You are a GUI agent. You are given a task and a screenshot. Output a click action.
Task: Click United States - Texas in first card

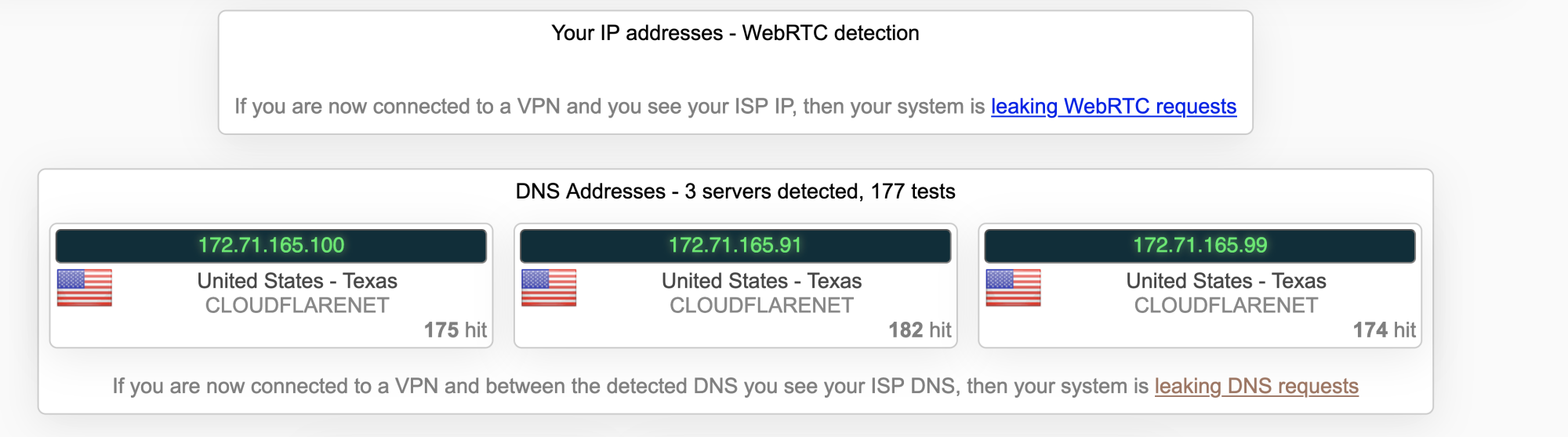pyautogui.click(x=297, y=281)
